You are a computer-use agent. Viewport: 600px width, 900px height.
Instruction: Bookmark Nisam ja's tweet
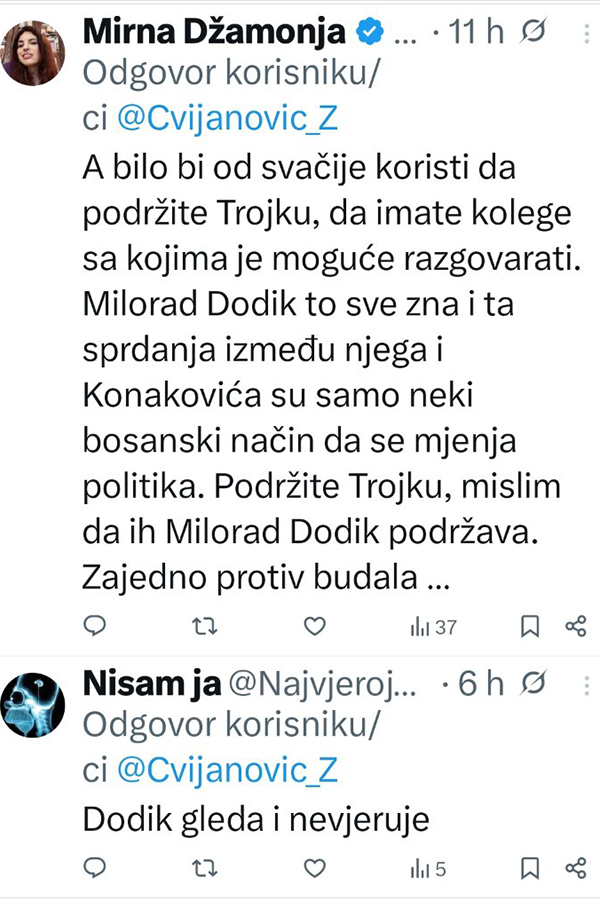click(530, 866)
